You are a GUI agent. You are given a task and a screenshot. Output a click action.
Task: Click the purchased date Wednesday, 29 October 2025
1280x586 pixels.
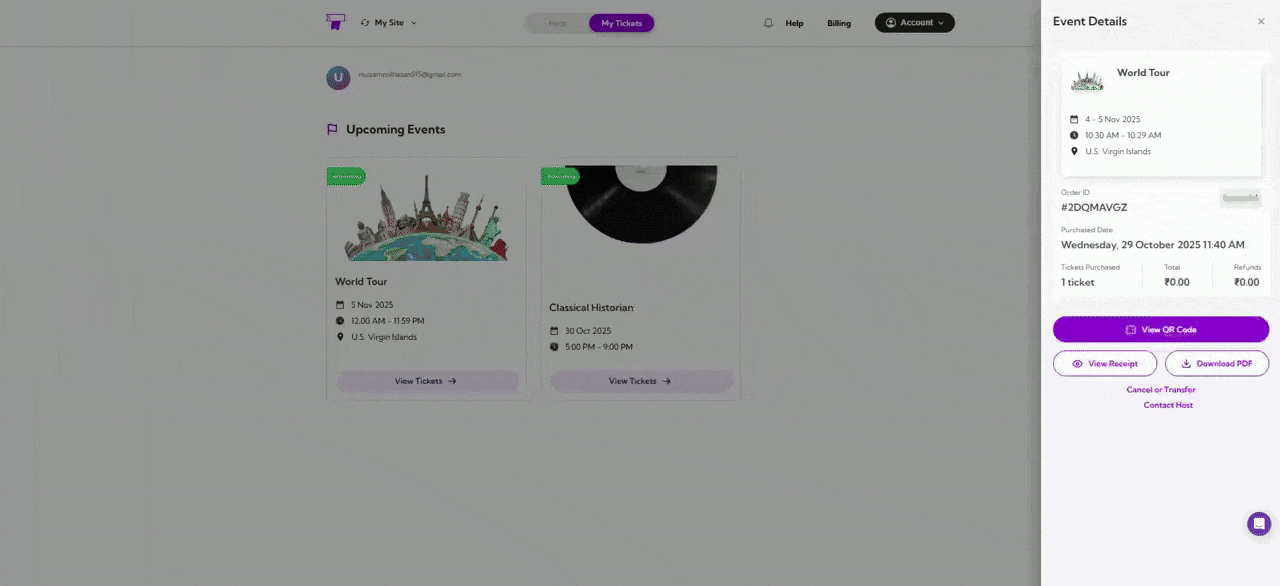pos(1153,244)
